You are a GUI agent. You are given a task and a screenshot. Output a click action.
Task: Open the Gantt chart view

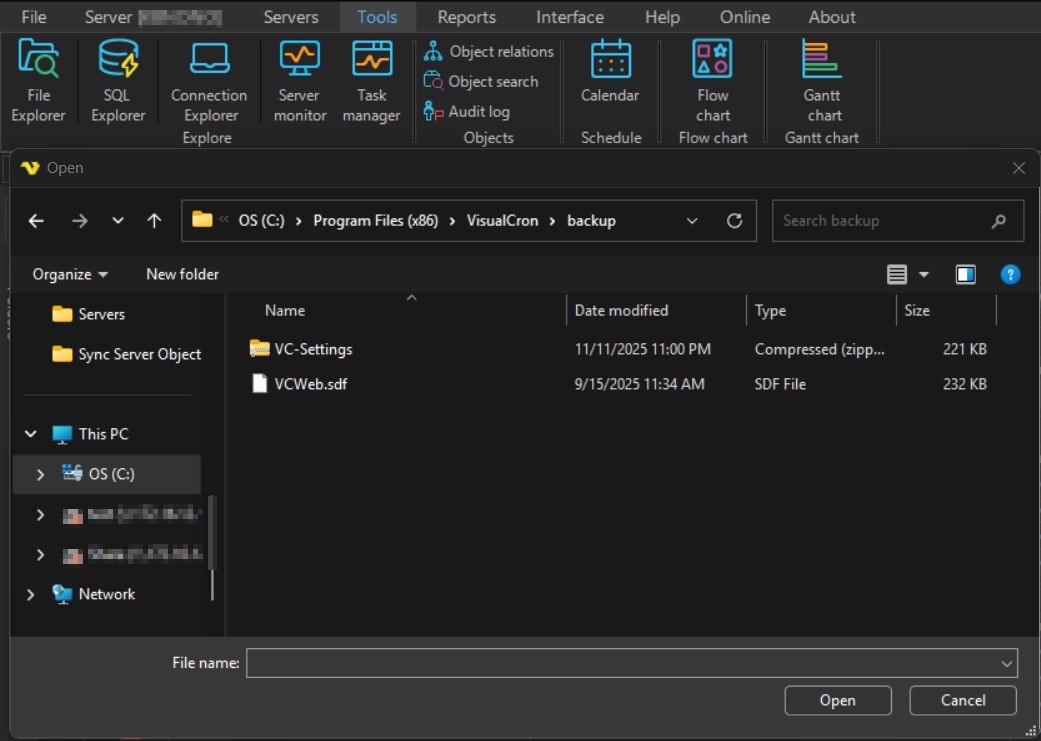click(823, 80)
